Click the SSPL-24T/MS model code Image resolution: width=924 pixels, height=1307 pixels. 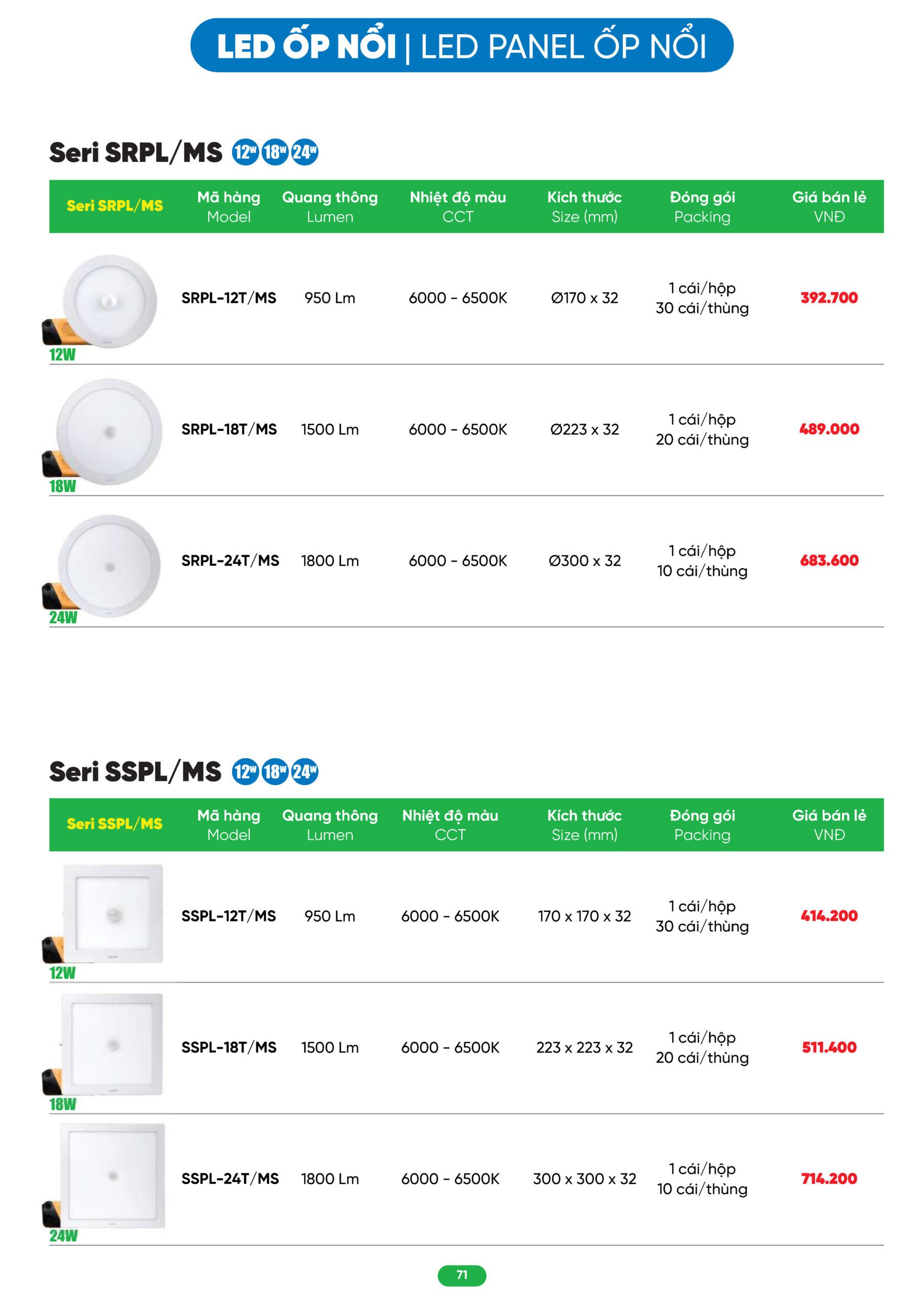tap(230, 1178)
